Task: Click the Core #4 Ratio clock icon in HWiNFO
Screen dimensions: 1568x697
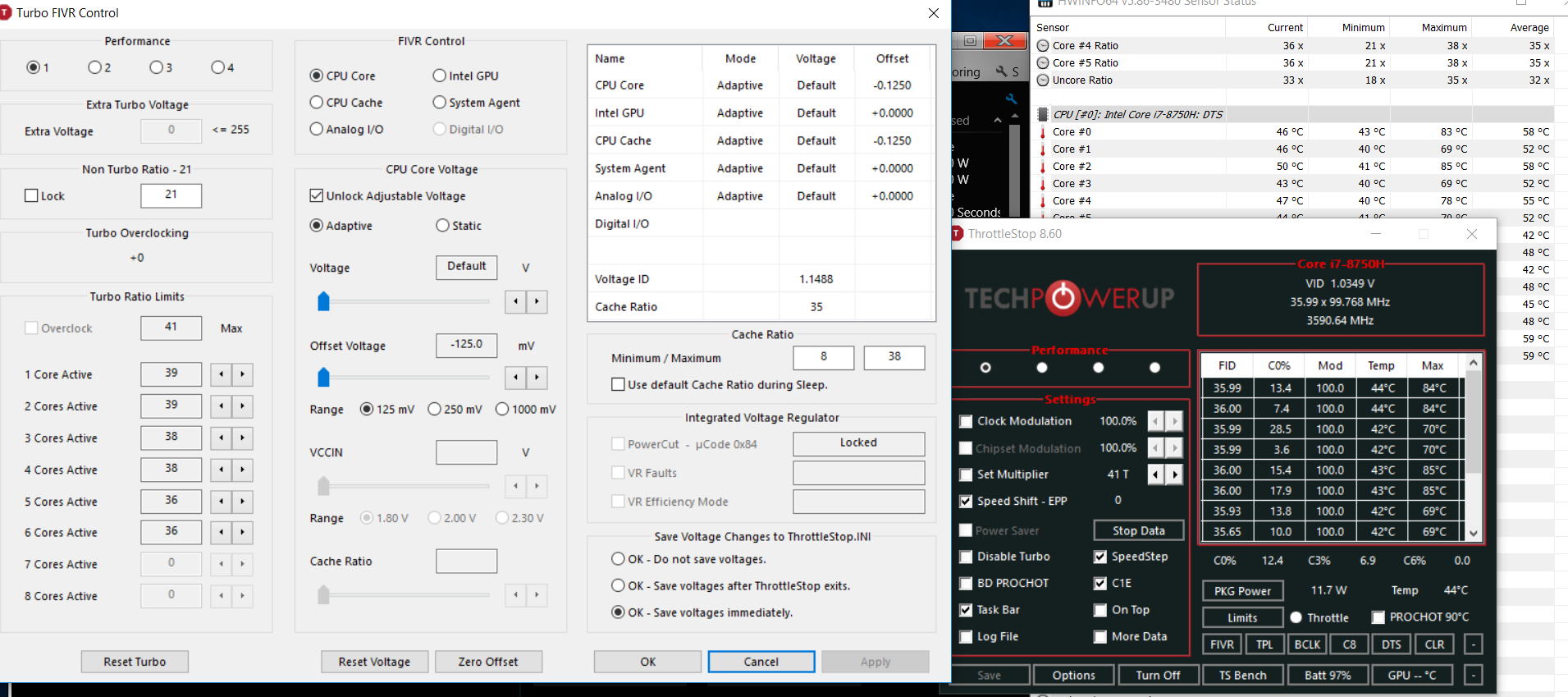Action: point(1043,46)
